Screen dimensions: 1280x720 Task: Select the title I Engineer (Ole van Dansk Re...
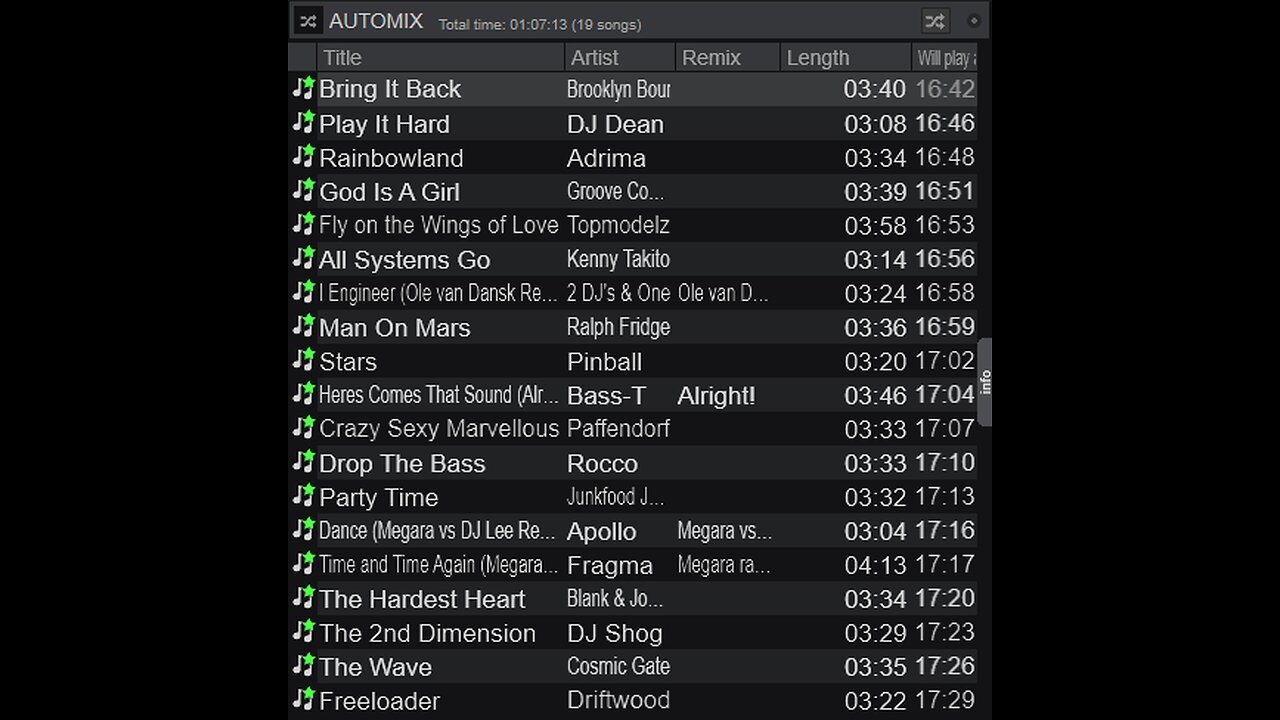438,294
